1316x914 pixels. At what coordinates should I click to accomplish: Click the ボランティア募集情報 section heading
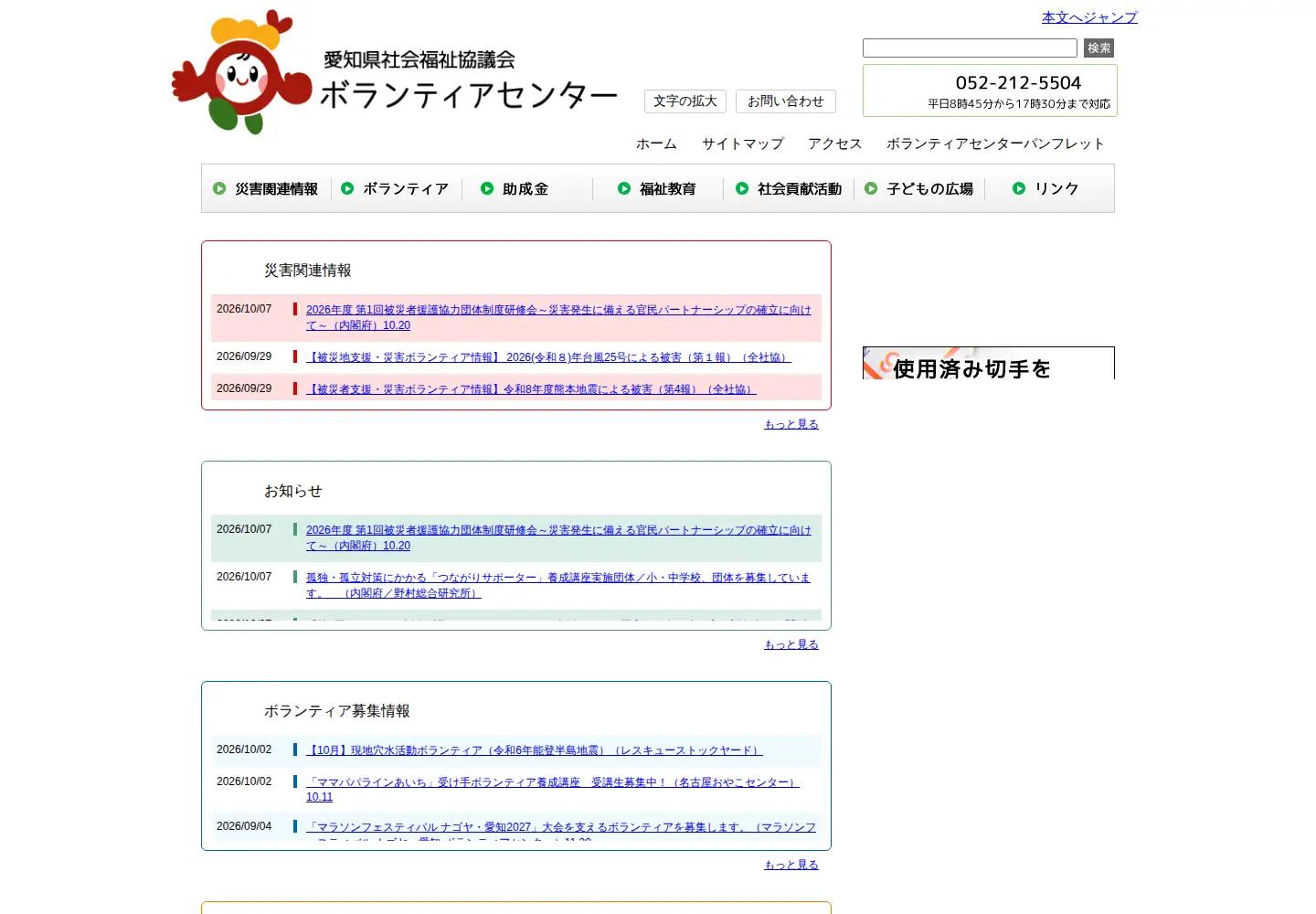[x=337, y=711]
